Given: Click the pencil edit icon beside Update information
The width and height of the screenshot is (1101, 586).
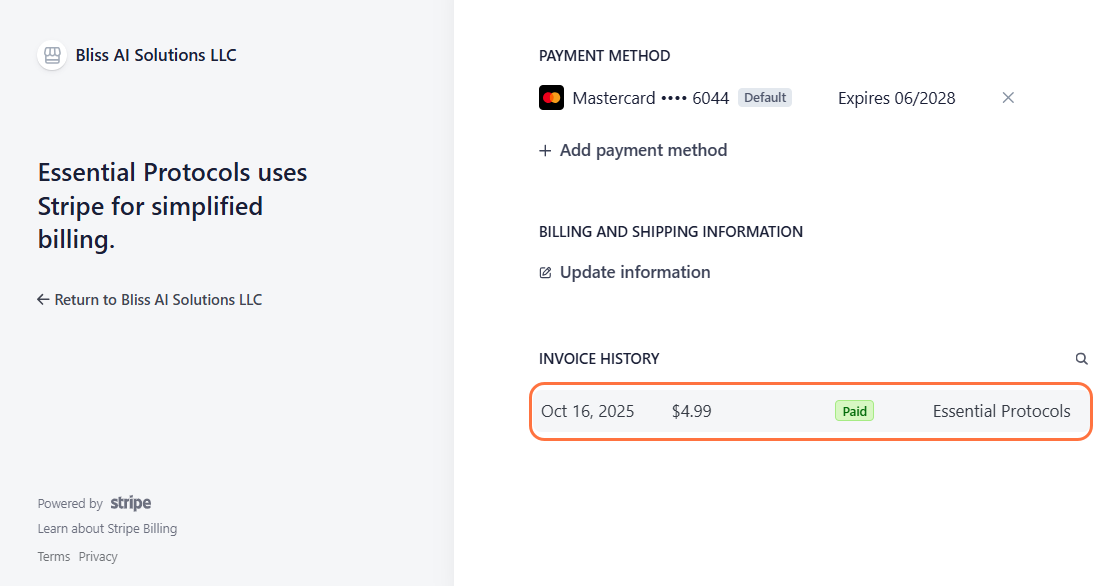Looking at the screenshot, I should pyautogui.click(x=545, y=273).
